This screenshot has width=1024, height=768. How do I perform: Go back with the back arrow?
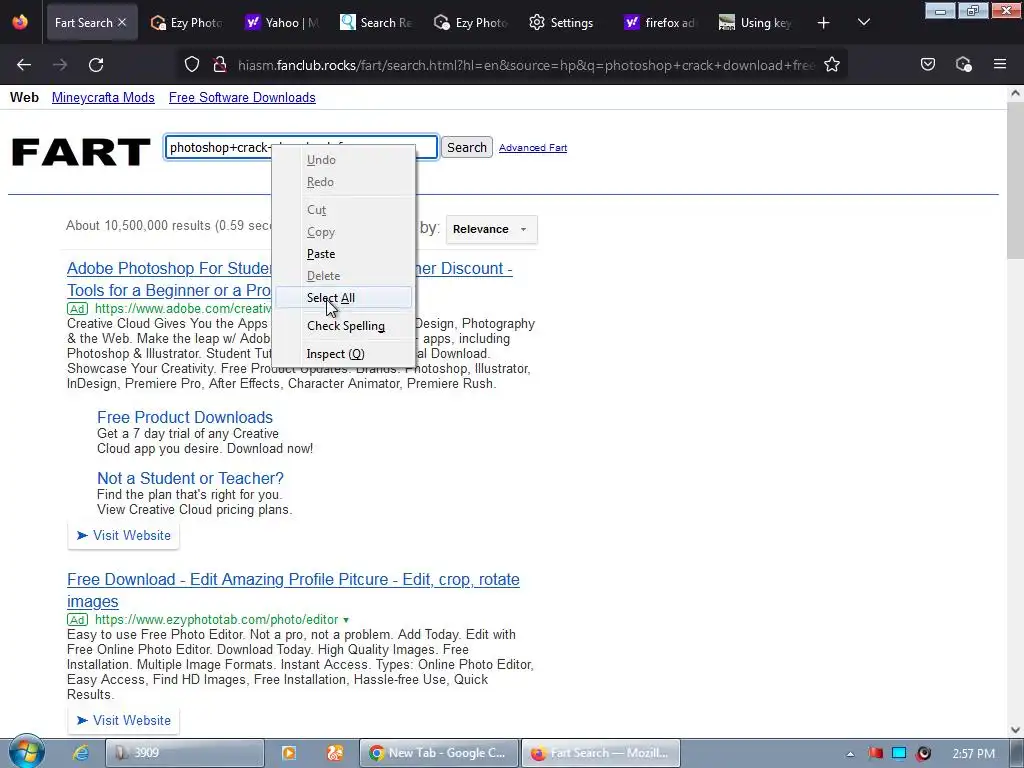coord(24,65)
